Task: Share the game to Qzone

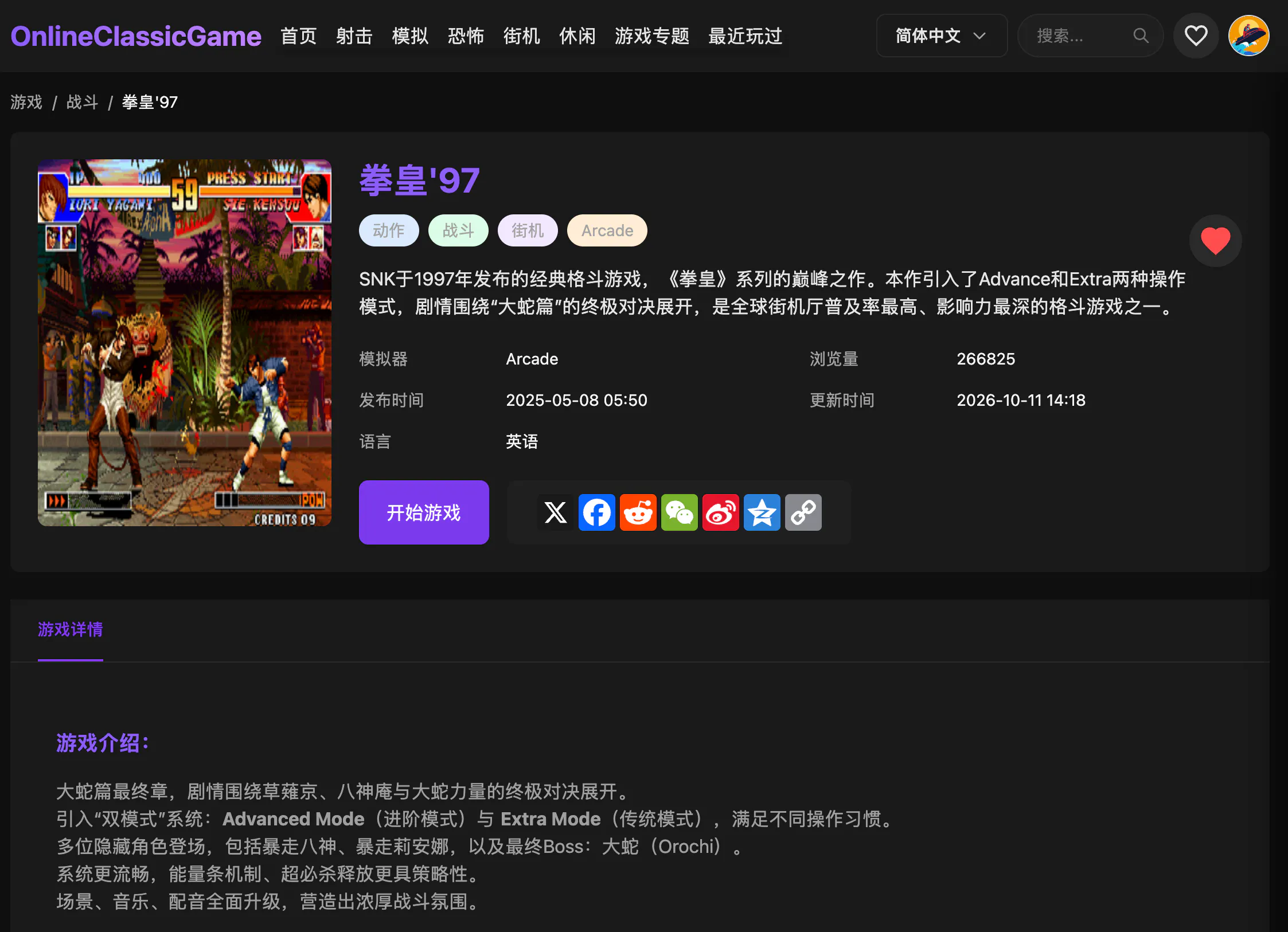Action: tap(762, 512)
